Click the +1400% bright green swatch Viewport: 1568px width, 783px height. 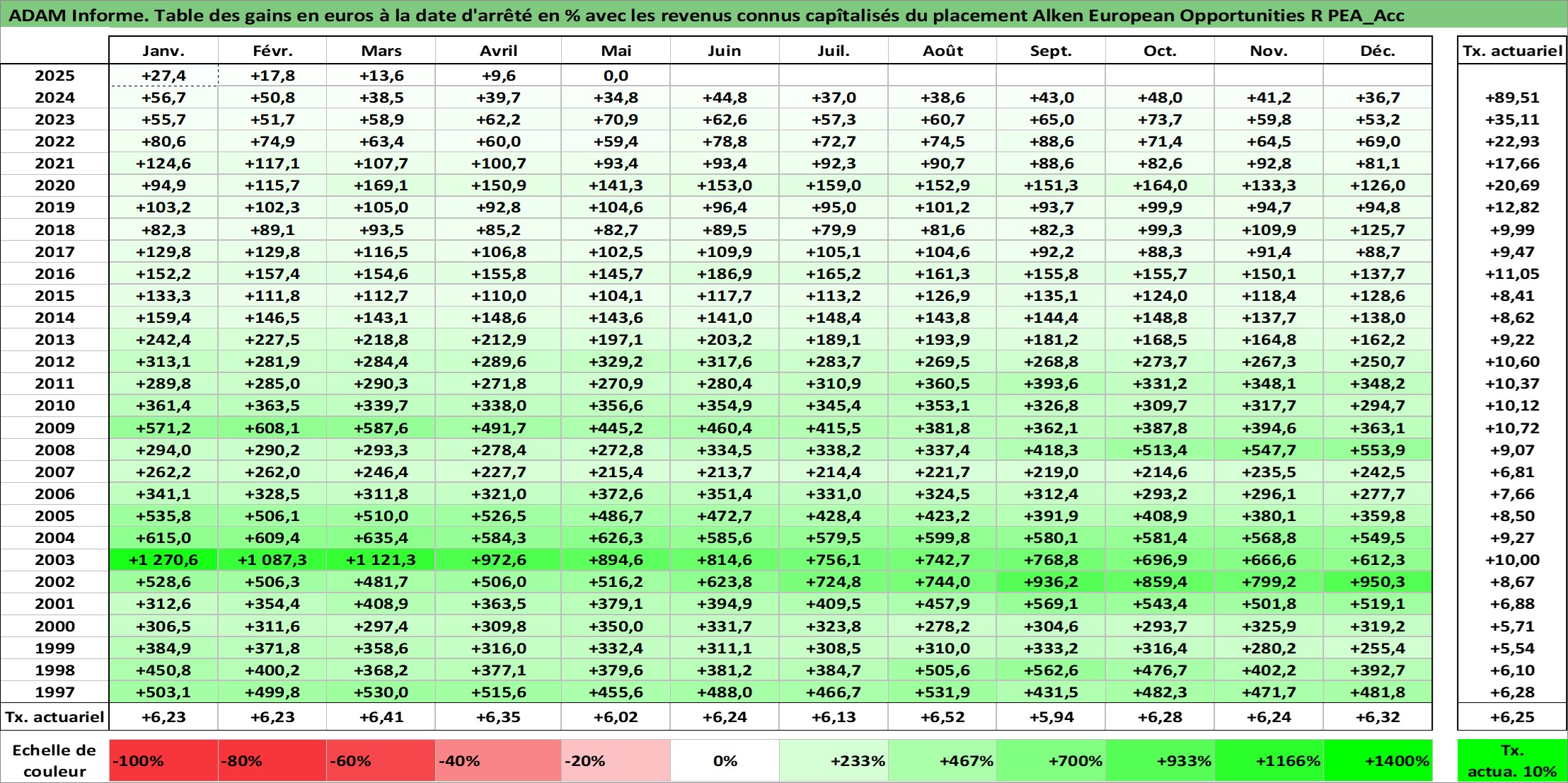[x=1378, y=761]
